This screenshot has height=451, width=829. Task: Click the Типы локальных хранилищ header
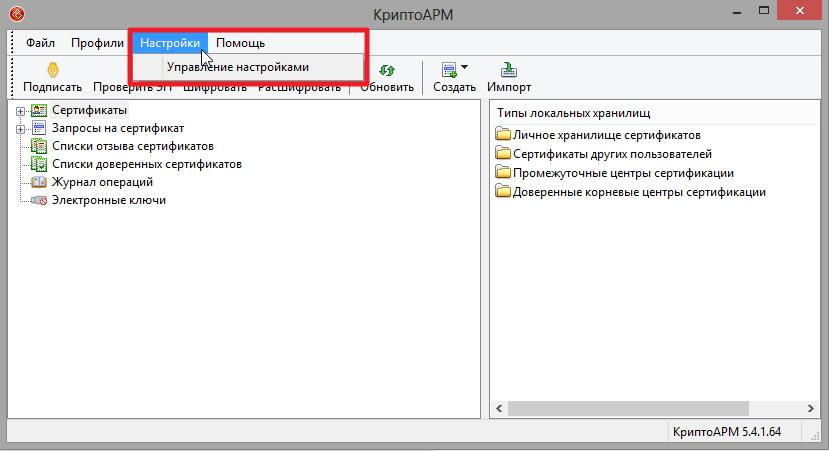click(x=574, y=113)
